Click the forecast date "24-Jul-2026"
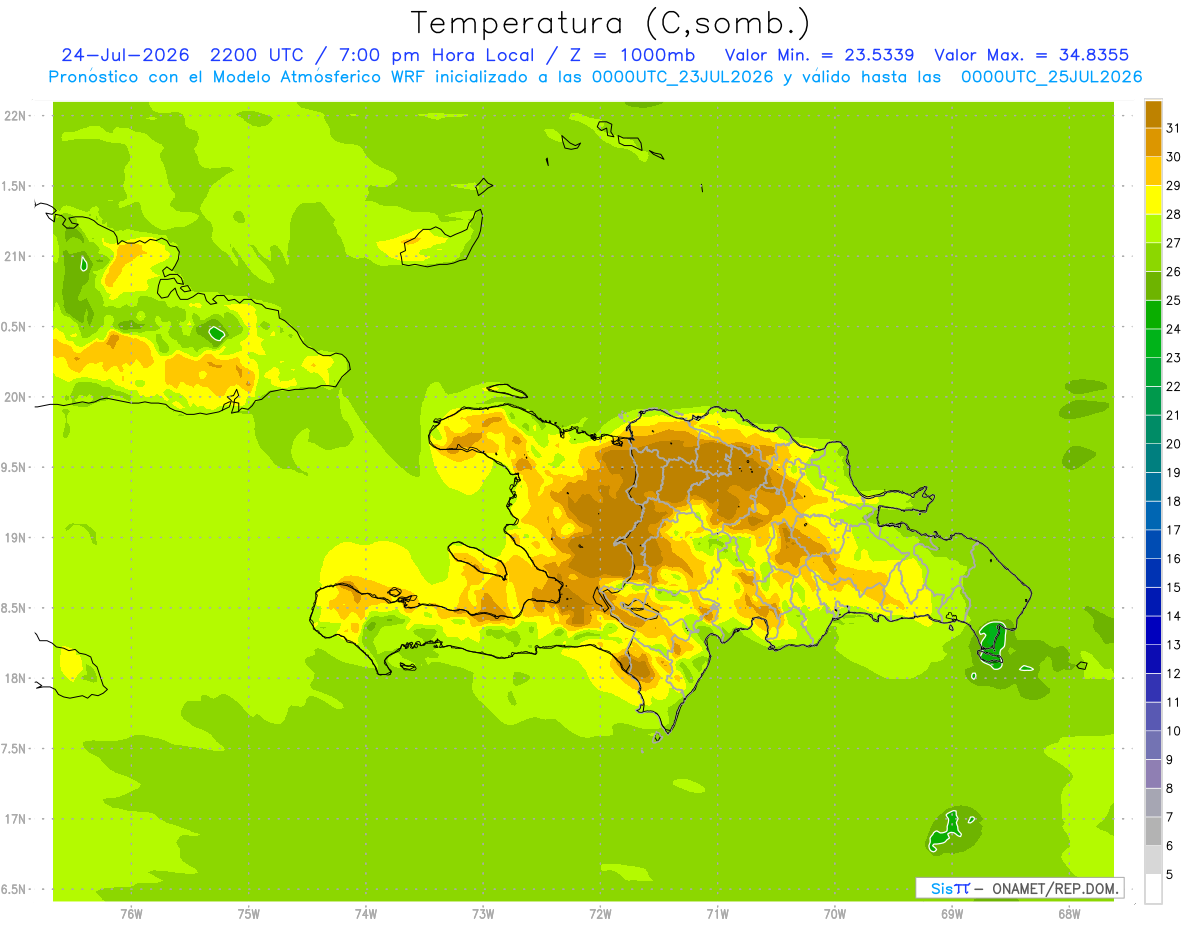This screenshot has height=927, width=1200. (125, 55)
